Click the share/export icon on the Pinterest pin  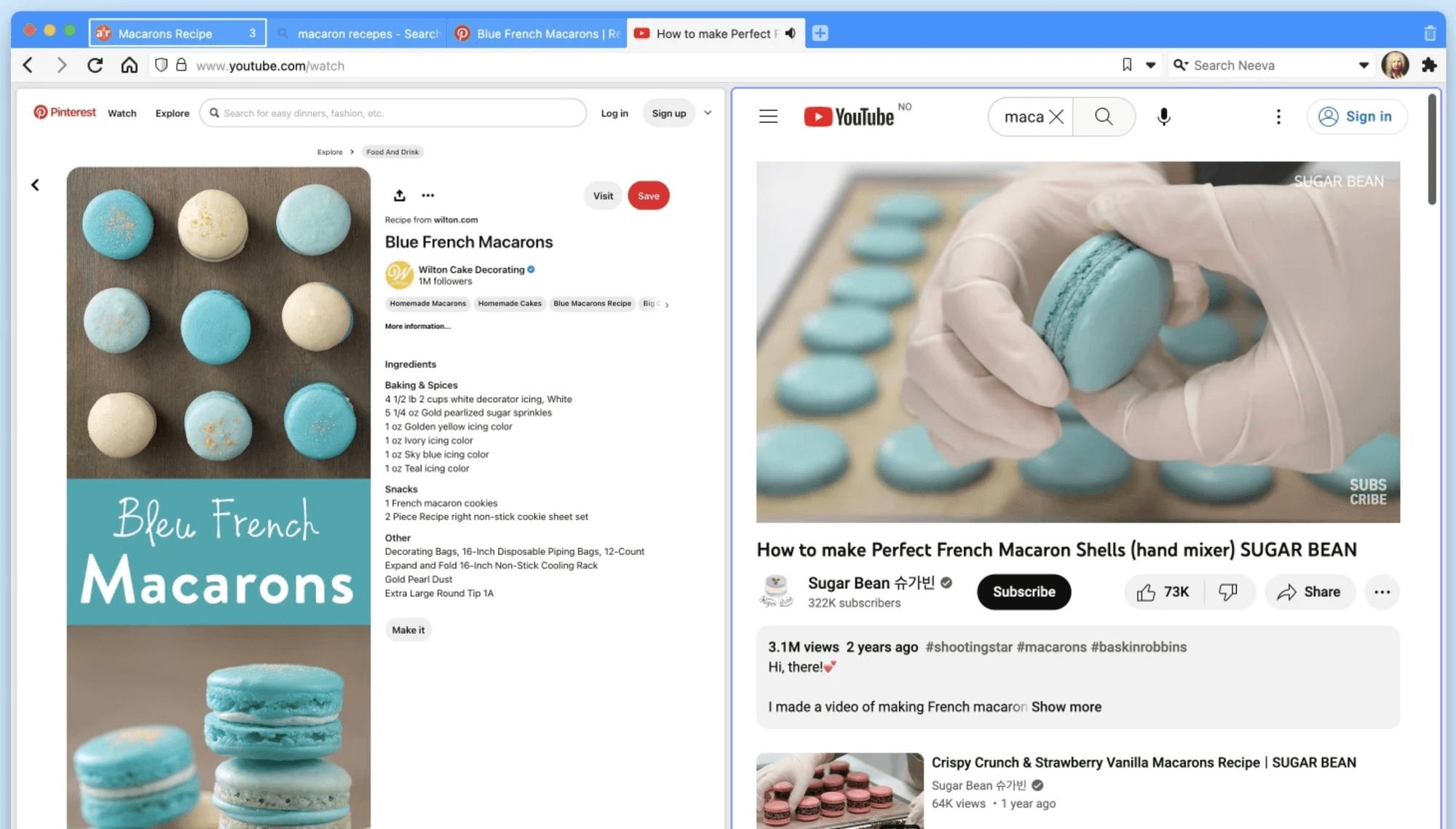coord(399,195)
